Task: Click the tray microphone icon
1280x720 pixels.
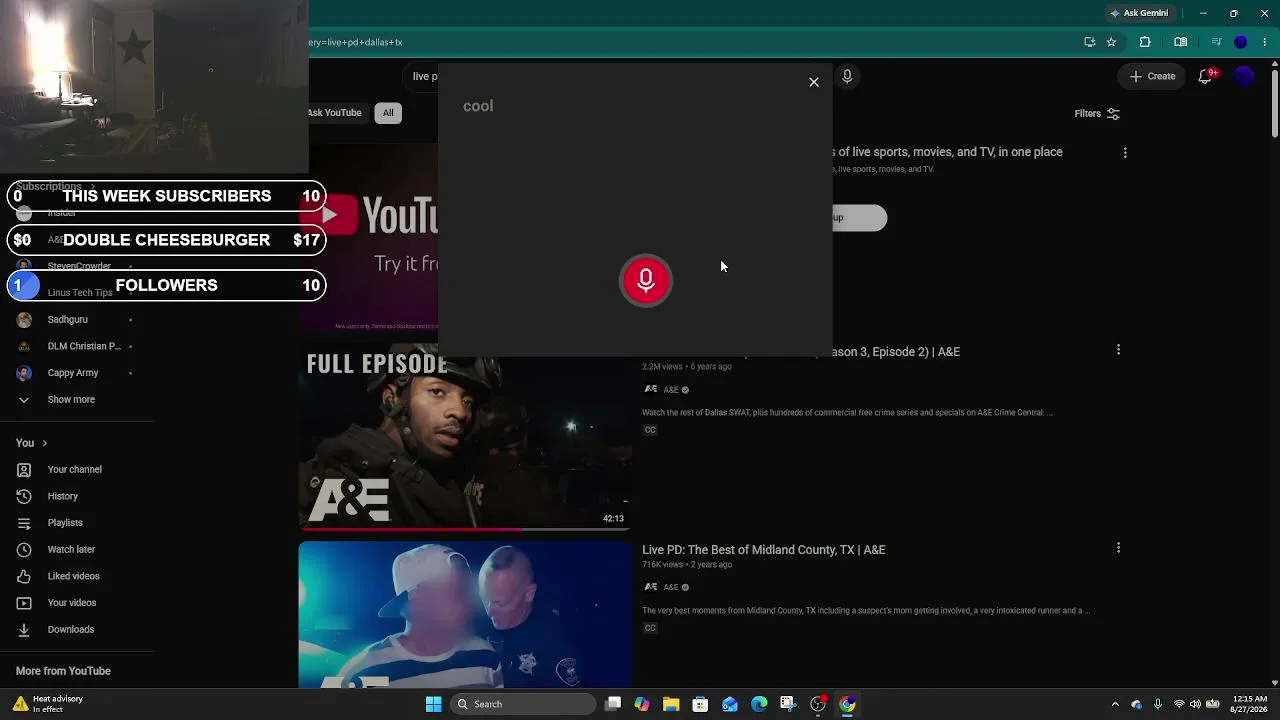Action: coord(1158,704)
